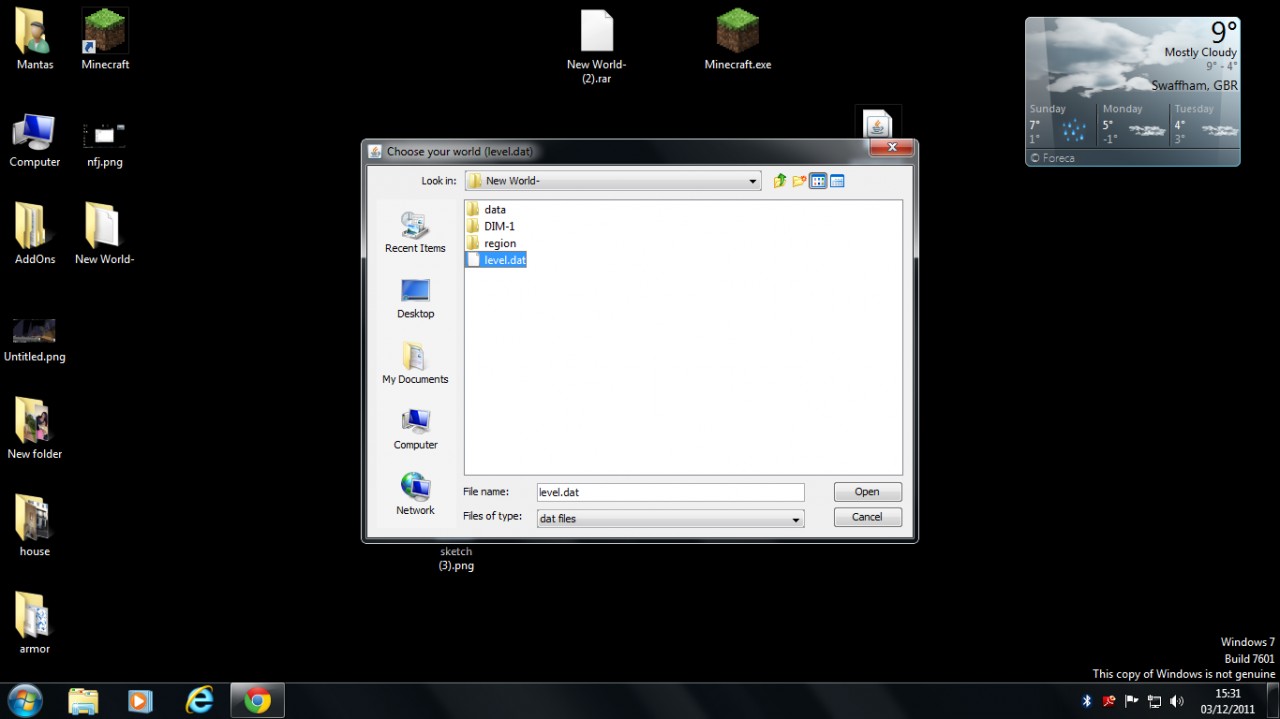Cancel the Choose your world dialog
Screen dimensions: 1280x719
click(867, 517)
